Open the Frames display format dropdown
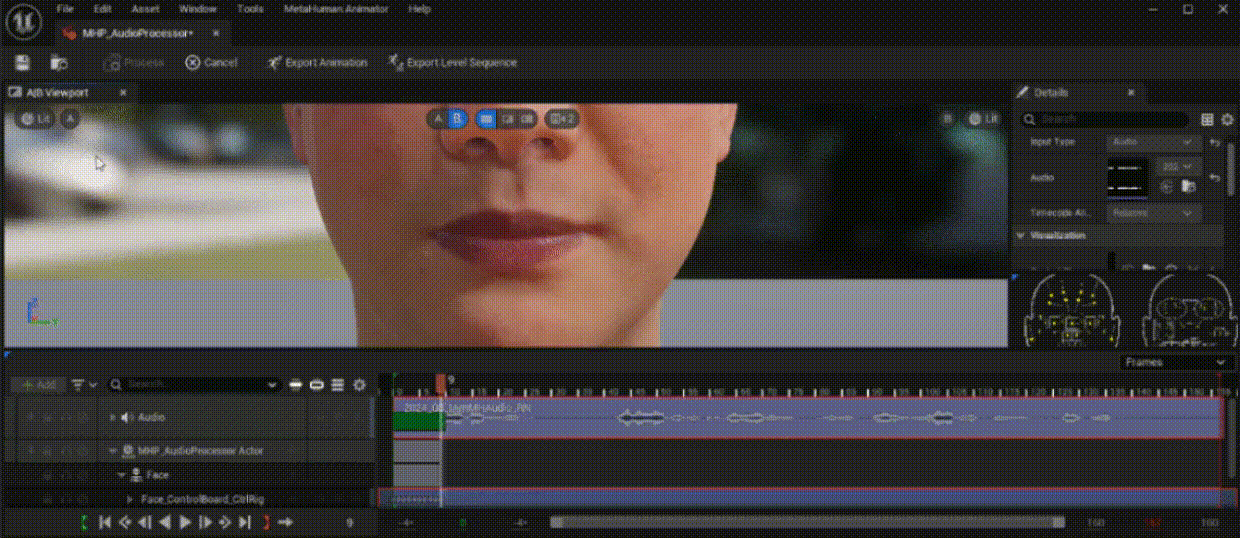Image resolution: width=1240 pixels, height=538 pixels. click(1175, 362)
